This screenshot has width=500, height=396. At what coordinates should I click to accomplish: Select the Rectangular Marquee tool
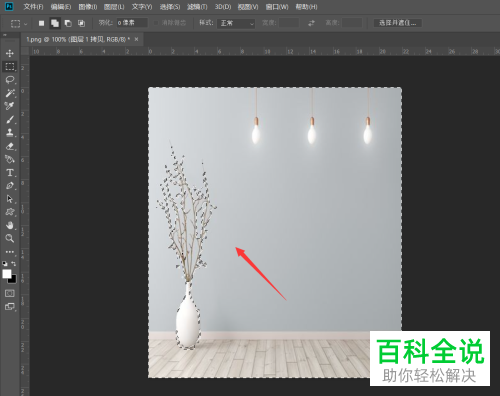(x=10, y=66)
